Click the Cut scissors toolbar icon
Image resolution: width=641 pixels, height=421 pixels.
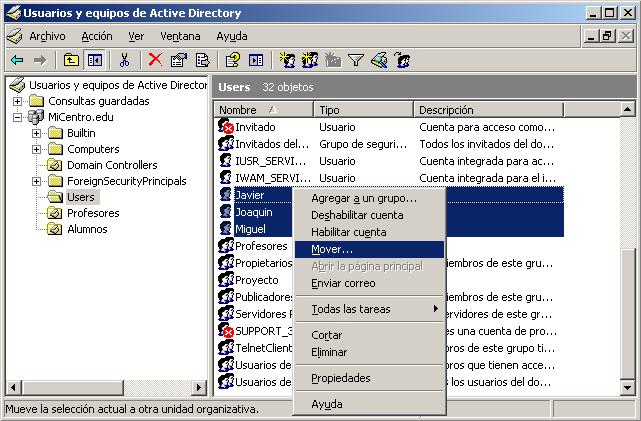point(125,60)
